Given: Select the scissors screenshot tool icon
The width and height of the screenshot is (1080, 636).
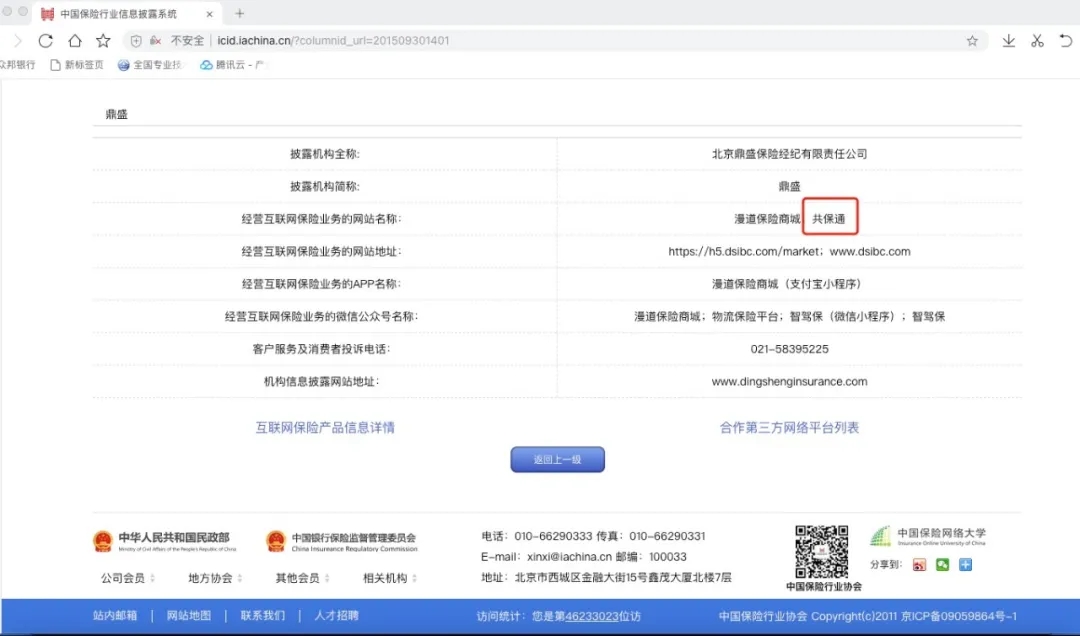Looking at the screenshot, I should point(1037,41).
